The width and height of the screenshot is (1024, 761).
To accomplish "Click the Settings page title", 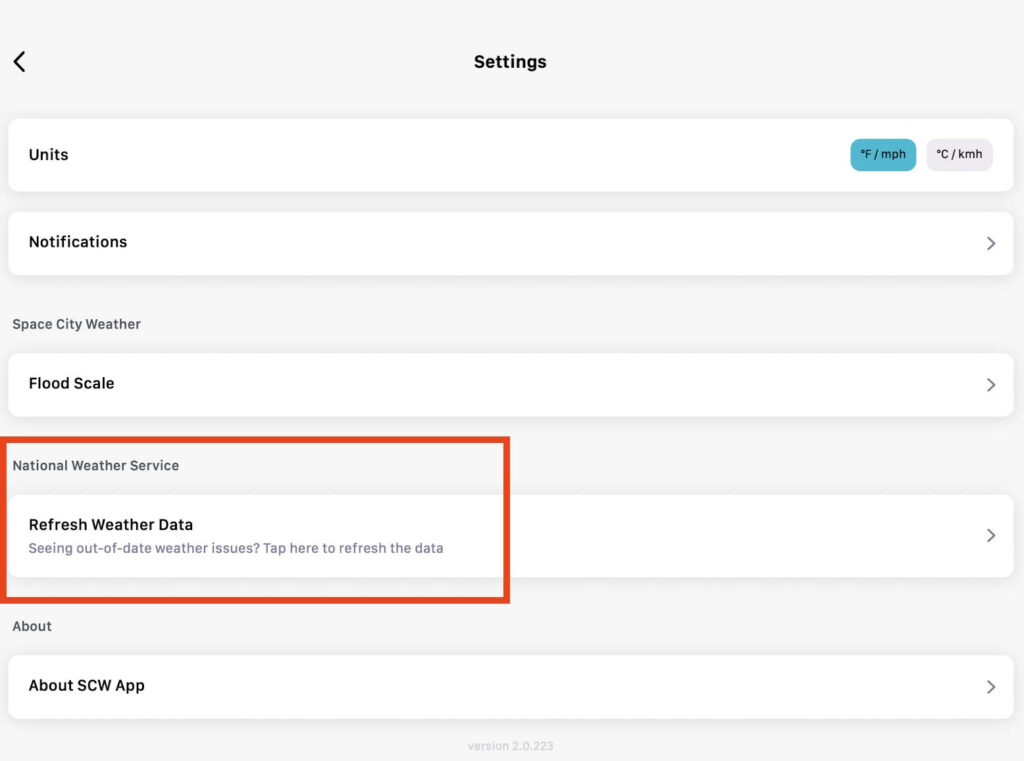I will 510,62.
